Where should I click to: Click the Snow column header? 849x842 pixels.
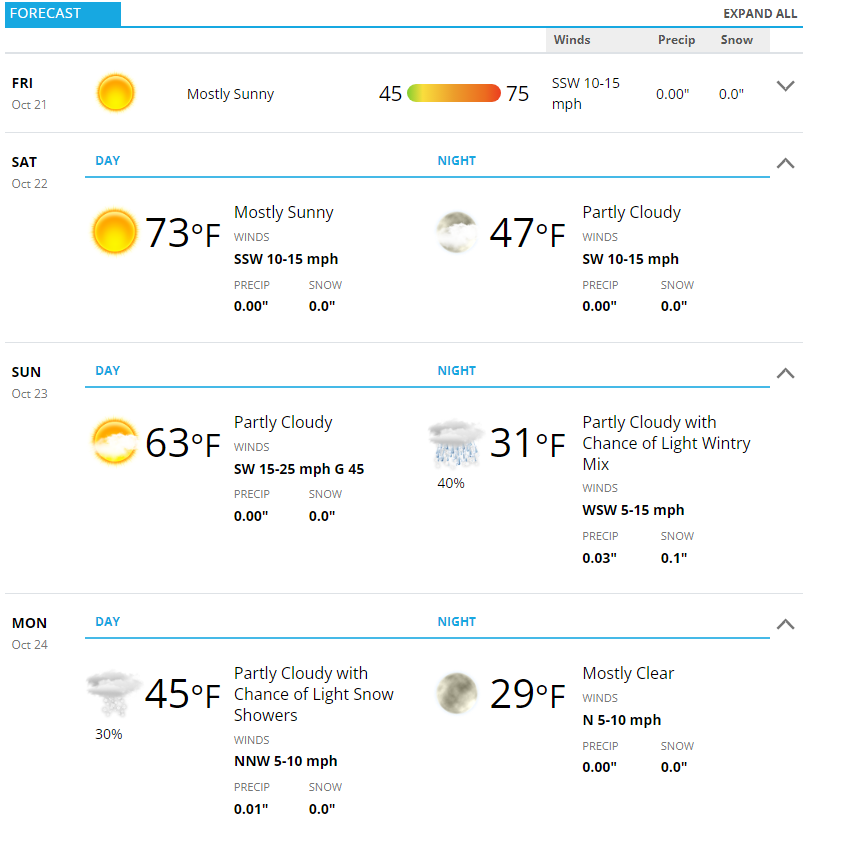pyautogui.click(x=736, y=40)
